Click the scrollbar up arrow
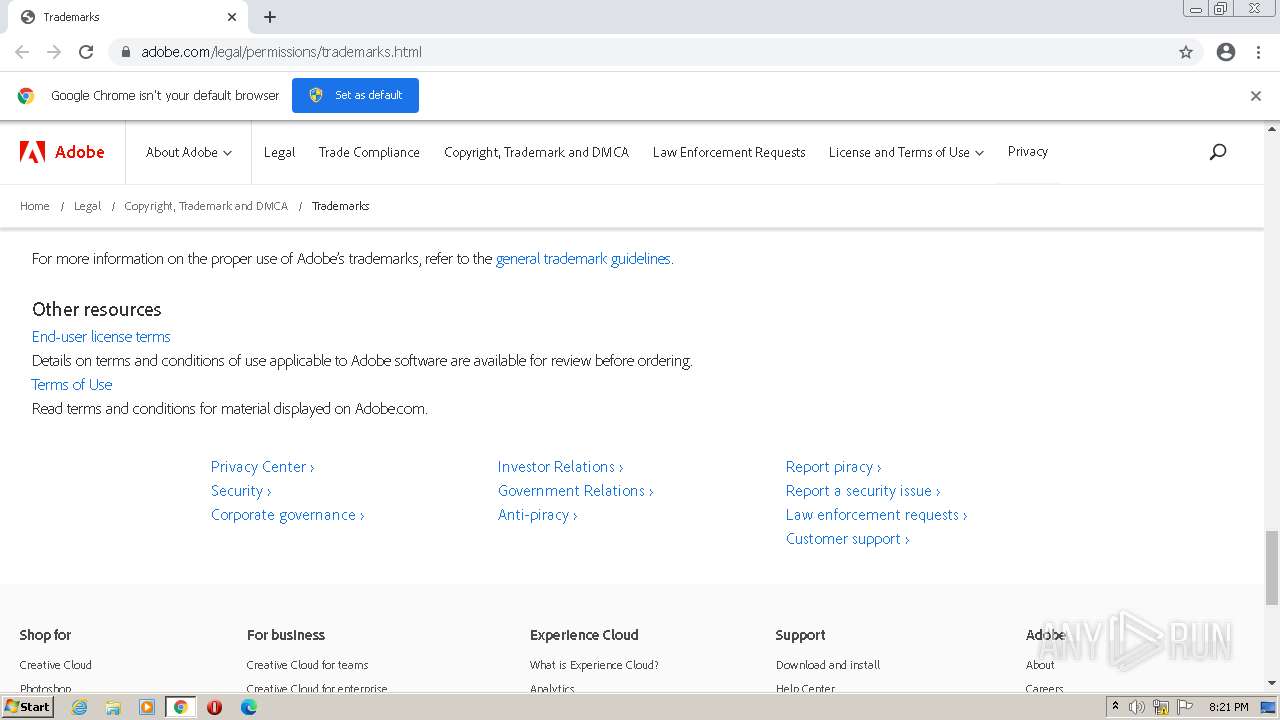This screenshot has width=1280, height=720. point(1272,129)
